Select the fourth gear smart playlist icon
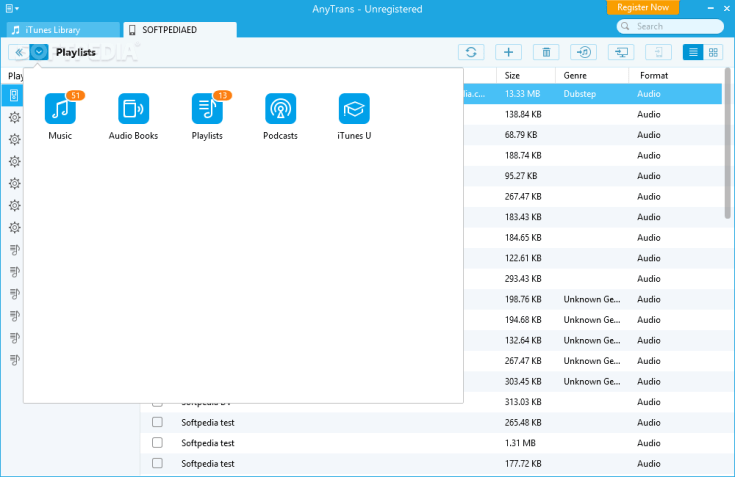The width and height of the screenshot is (735, 477). 15,183
